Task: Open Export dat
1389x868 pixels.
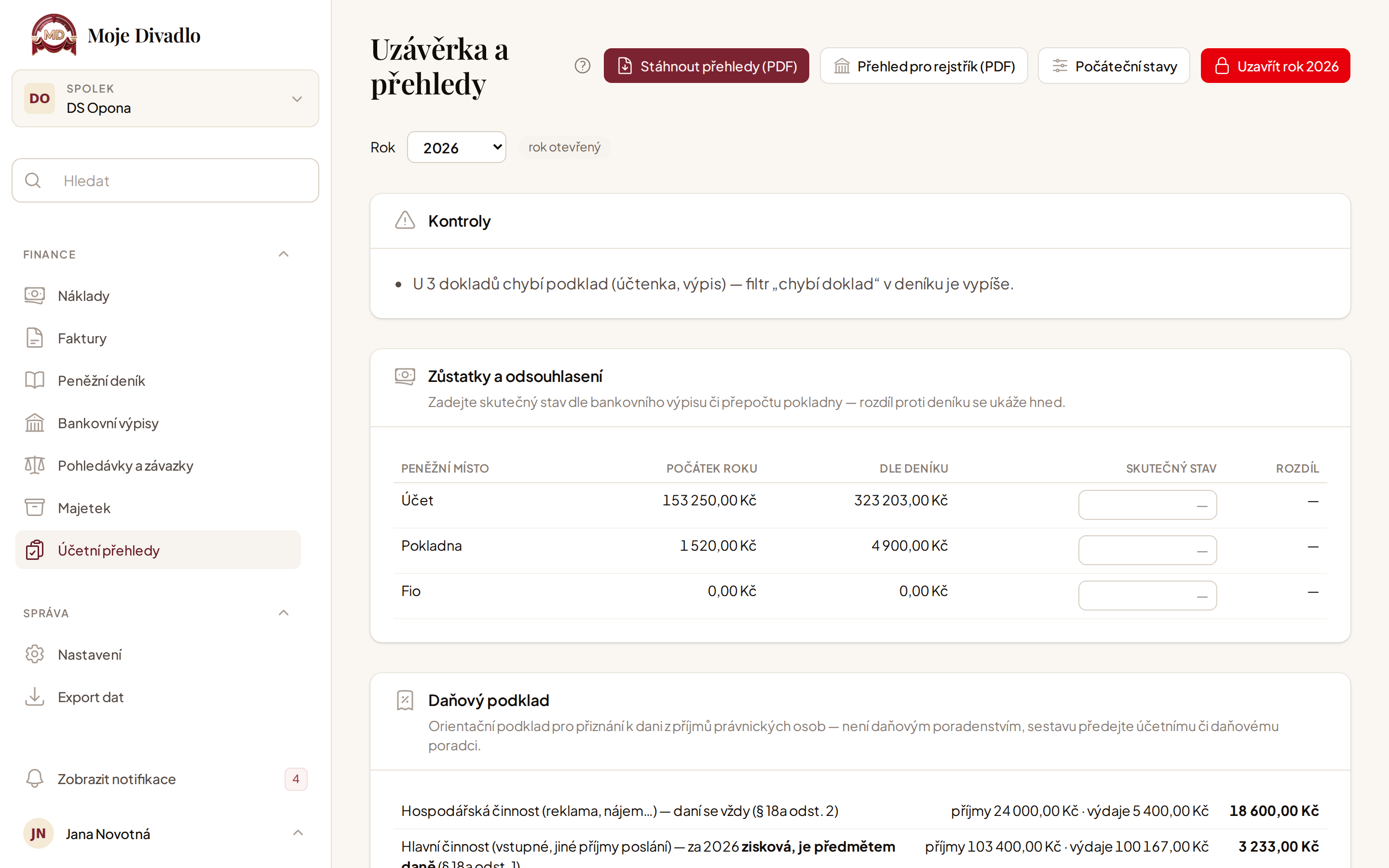Action: click(x=158, y=697)
